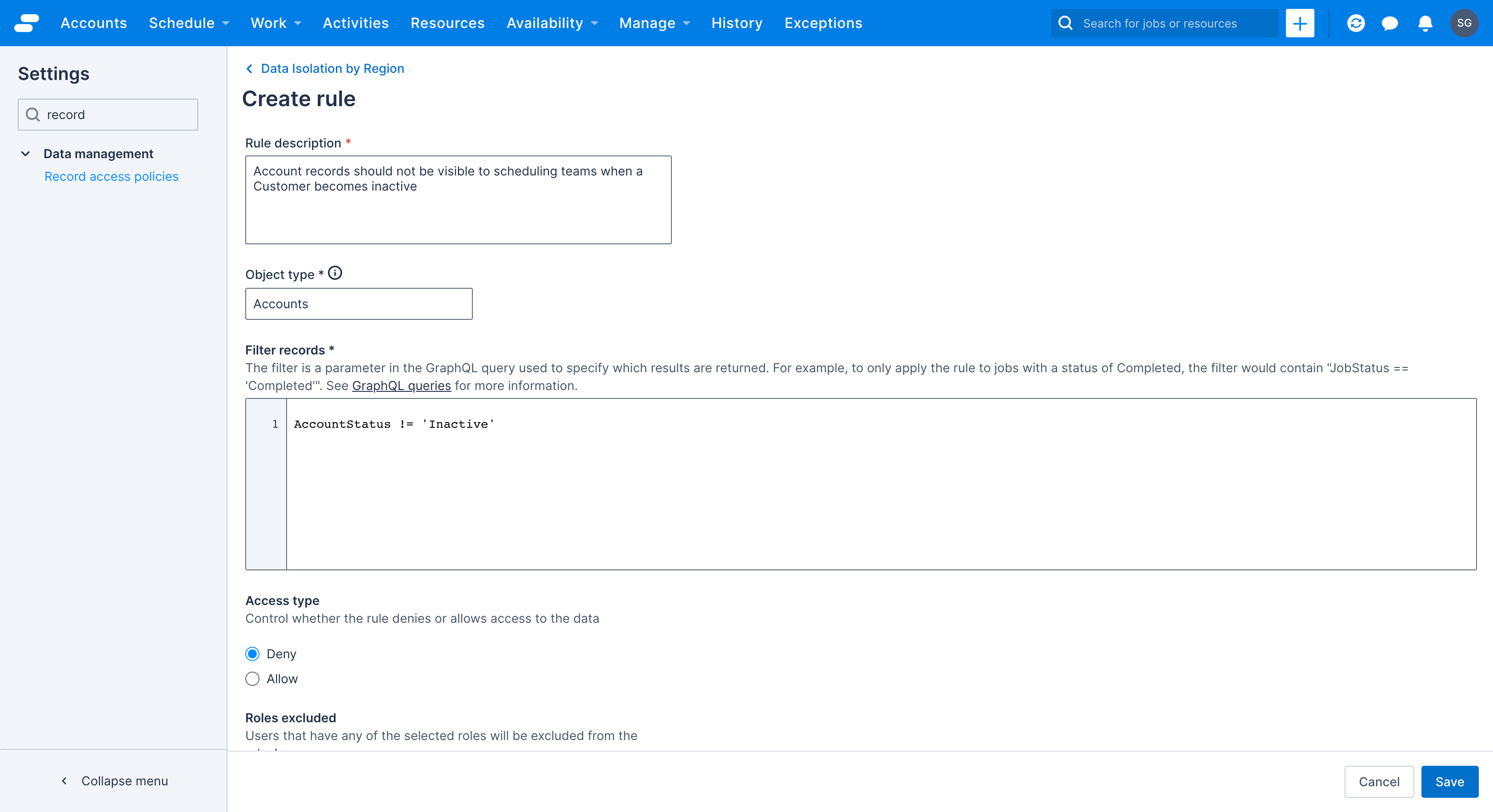
Task: Click the Save button
Action: coord(1449,782)
